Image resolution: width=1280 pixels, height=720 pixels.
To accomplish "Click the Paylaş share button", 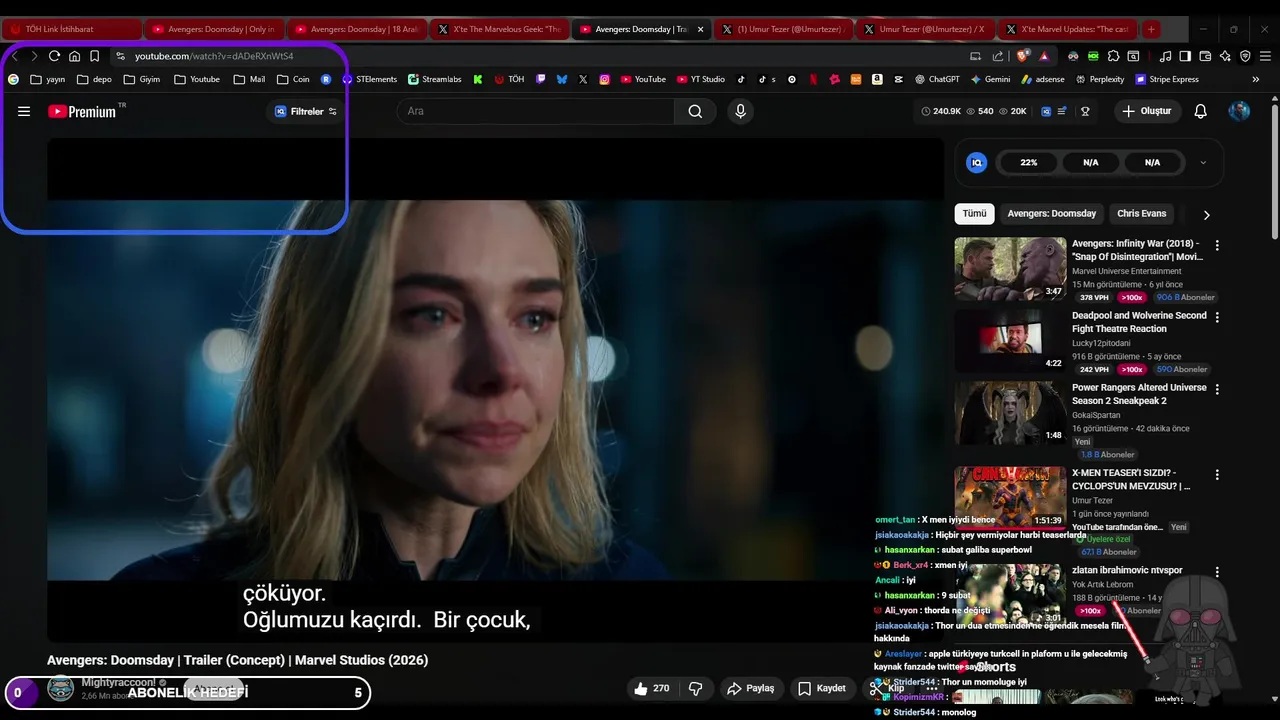I will [x=750, y=688].
